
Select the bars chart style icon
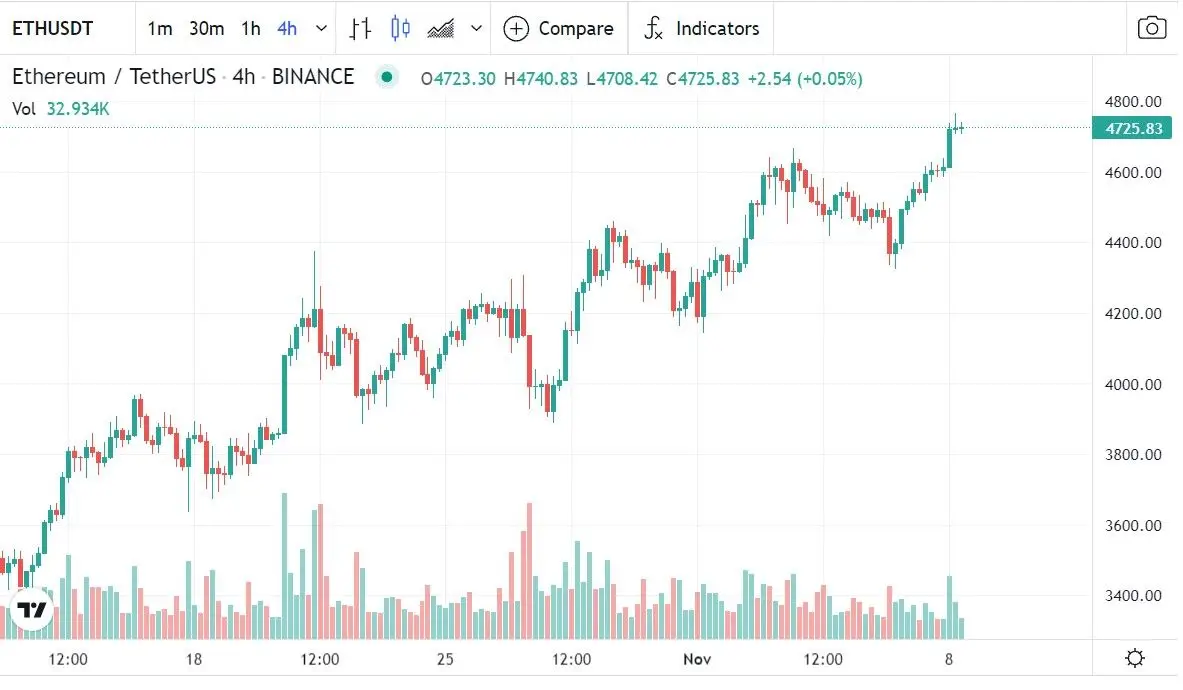[x=360, y=28]
